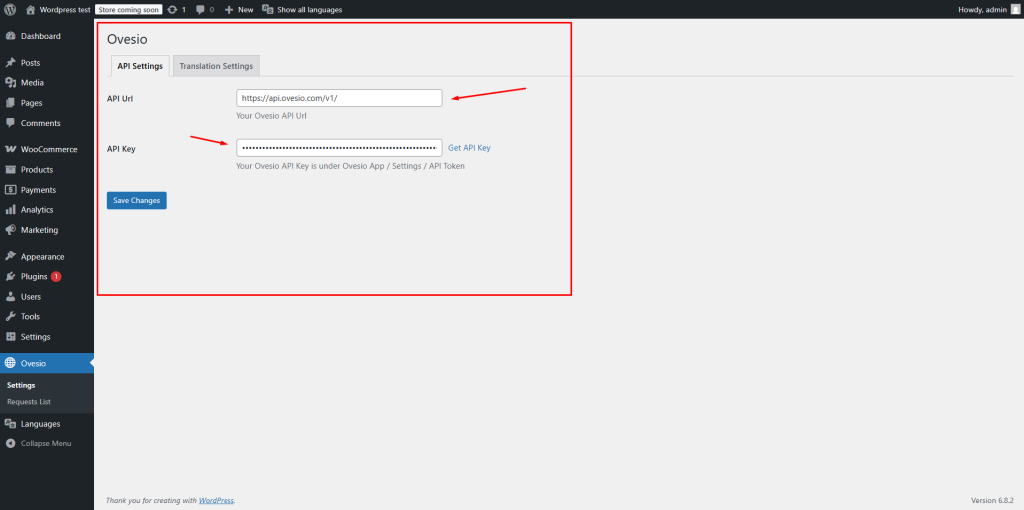Click Show all languages text in admin bar

click(310, 10)
